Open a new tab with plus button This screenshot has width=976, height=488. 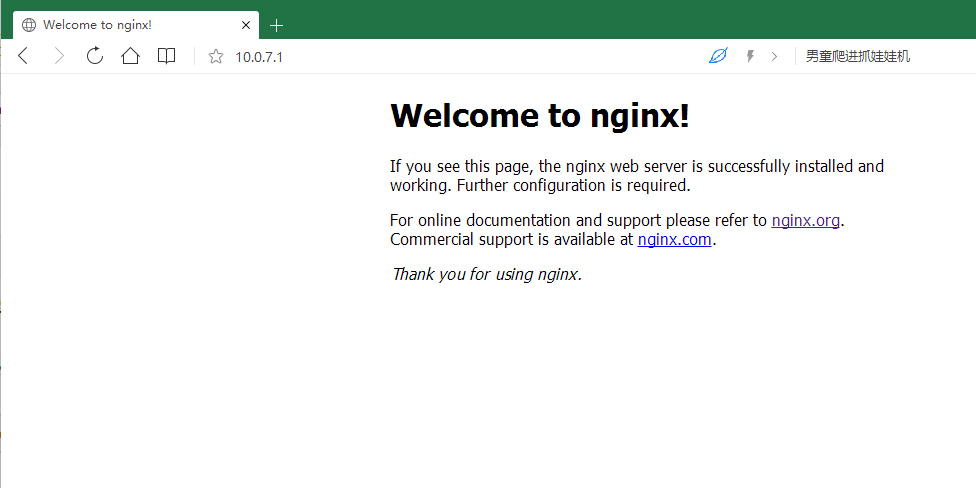pyautogui.click(x=276, y=26)
